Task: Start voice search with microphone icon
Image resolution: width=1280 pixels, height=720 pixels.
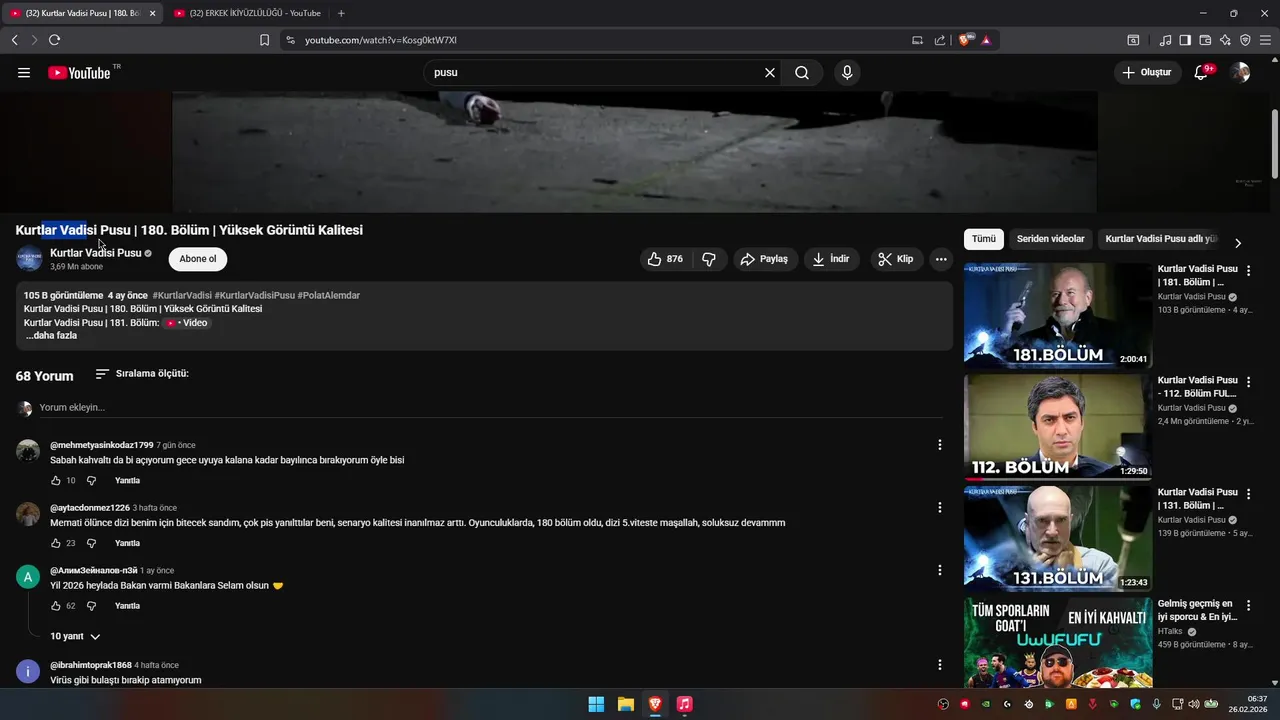Action: click(x=847, y=73)
